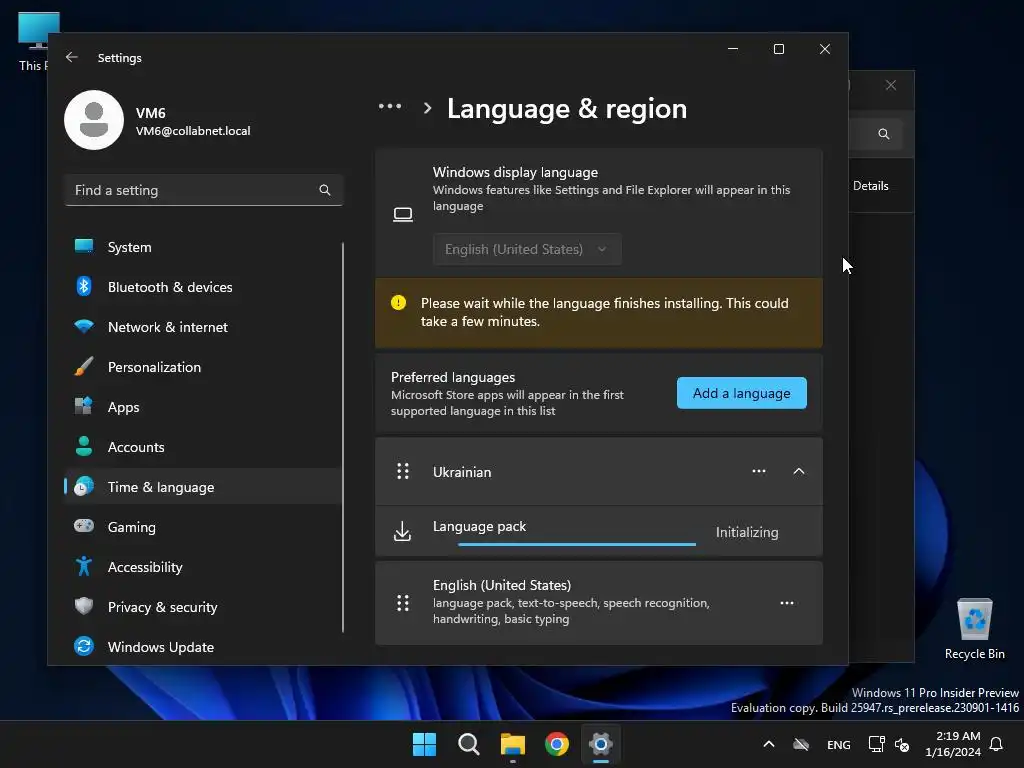Click the sidebar scrollbar

[343, 438]
